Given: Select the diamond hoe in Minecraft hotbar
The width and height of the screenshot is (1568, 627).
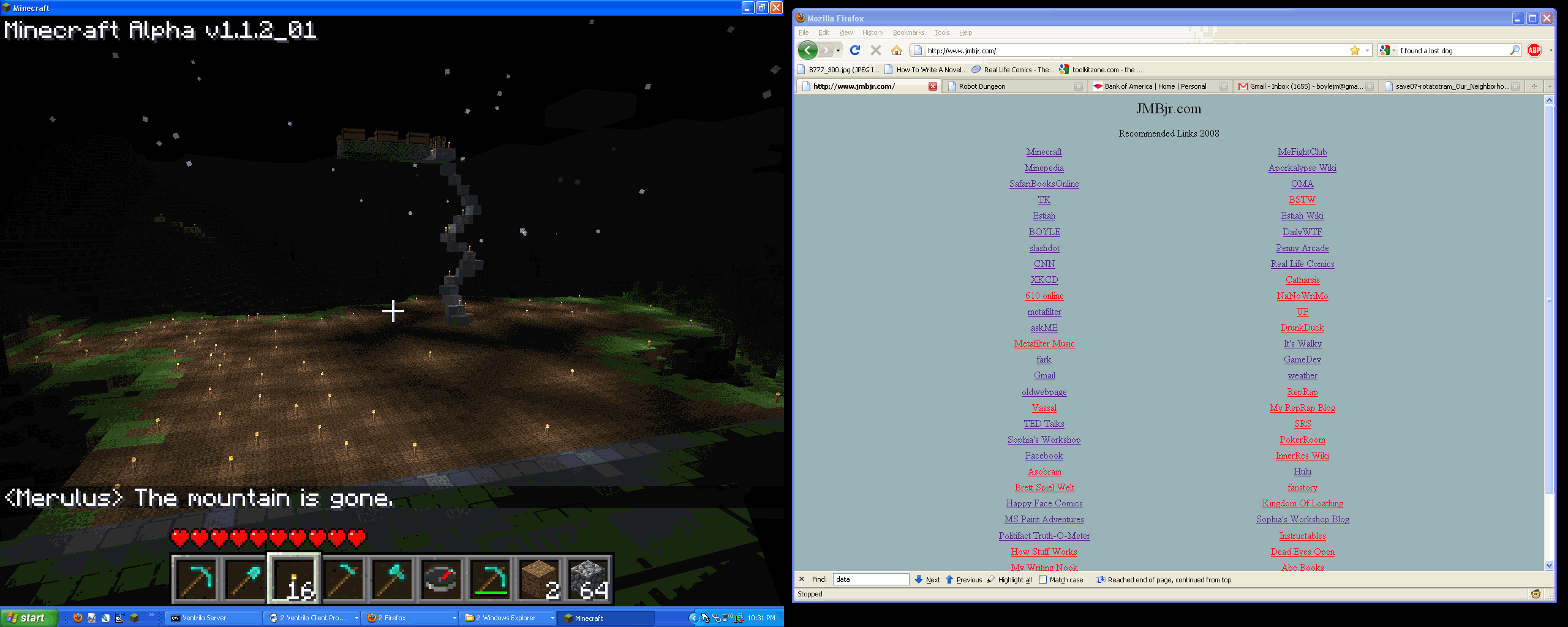Looking at the screenshot, I should [x=343, y=579].
